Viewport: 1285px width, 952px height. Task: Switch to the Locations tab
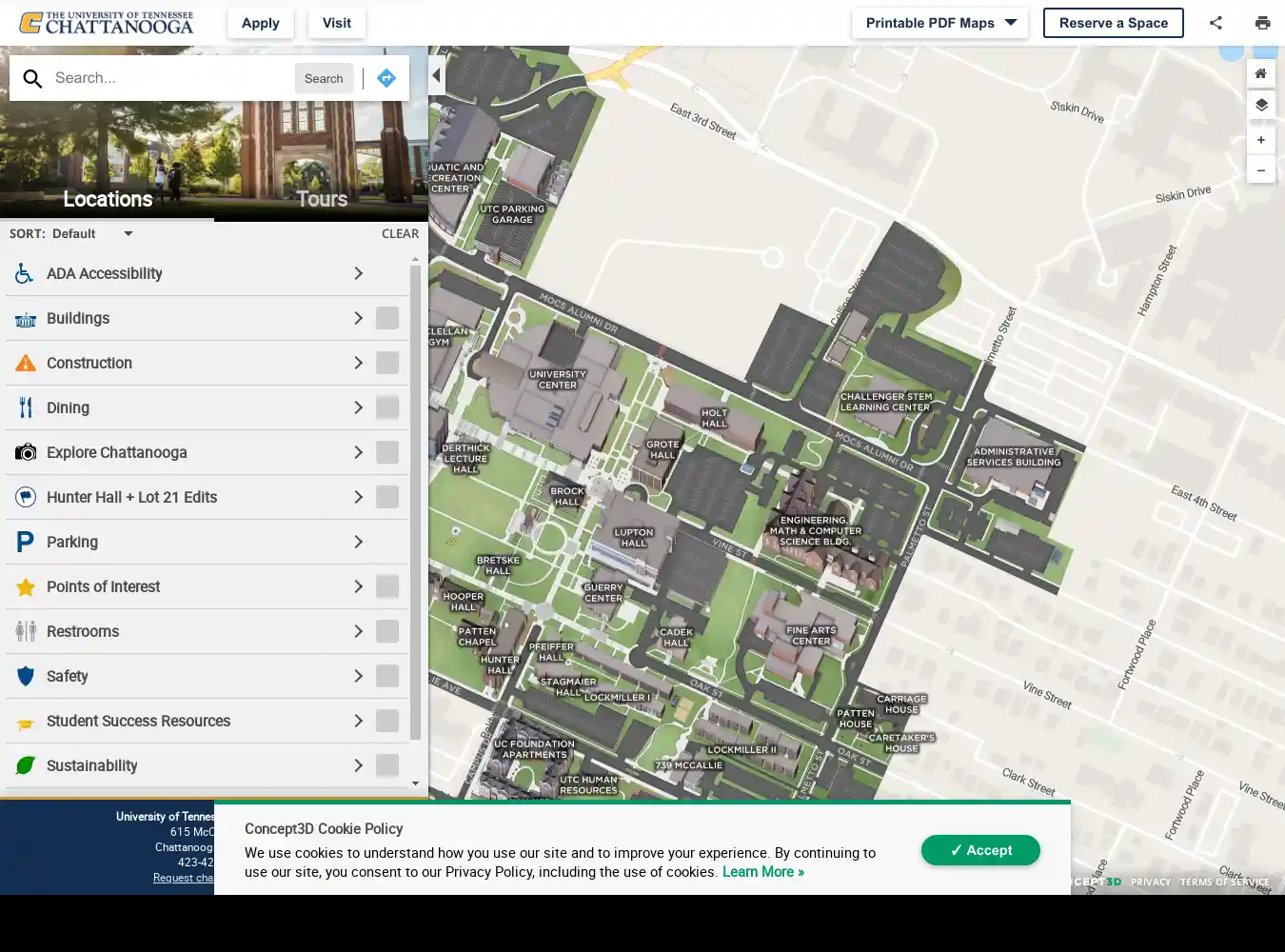tap(108, 199)
